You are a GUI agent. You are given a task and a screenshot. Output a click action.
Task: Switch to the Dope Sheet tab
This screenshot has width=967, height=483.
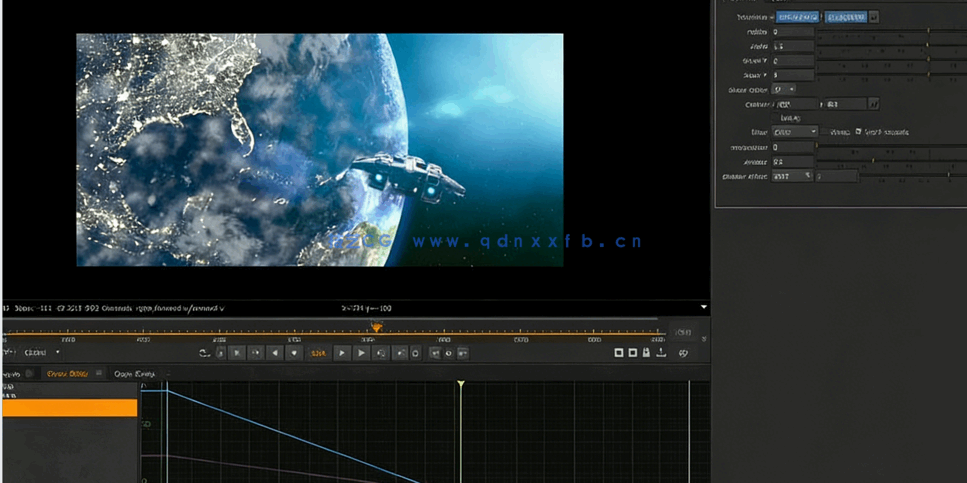[x=134, y=373]
